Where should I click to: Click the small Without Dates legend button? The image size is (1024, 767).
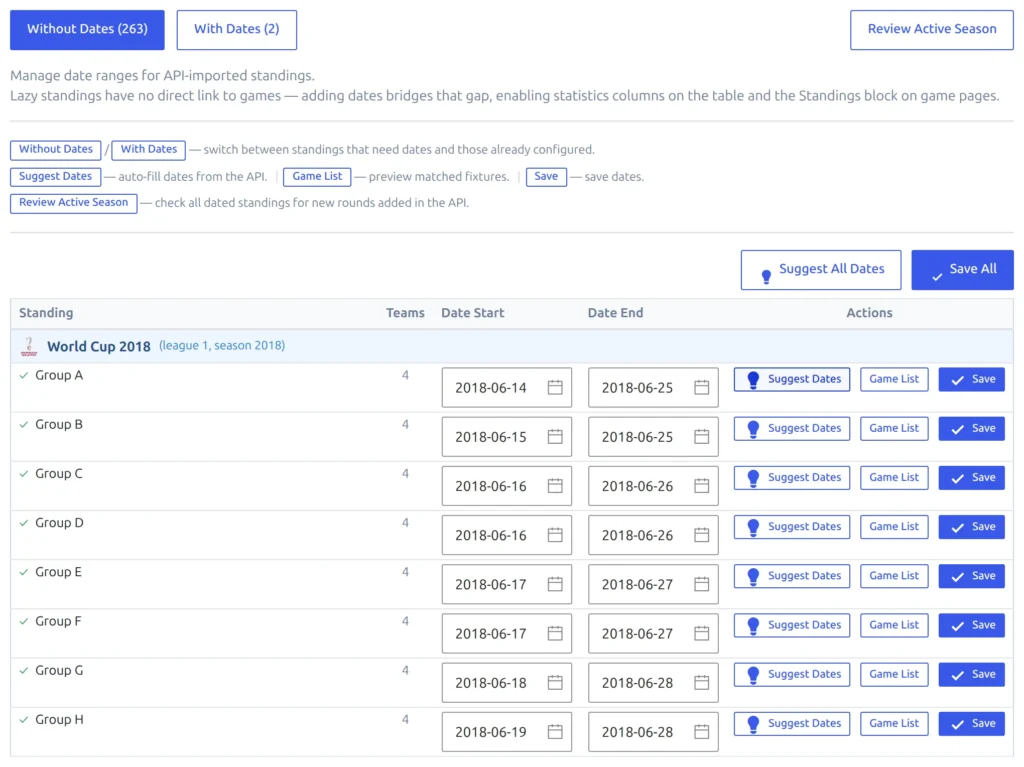point(56,150)
